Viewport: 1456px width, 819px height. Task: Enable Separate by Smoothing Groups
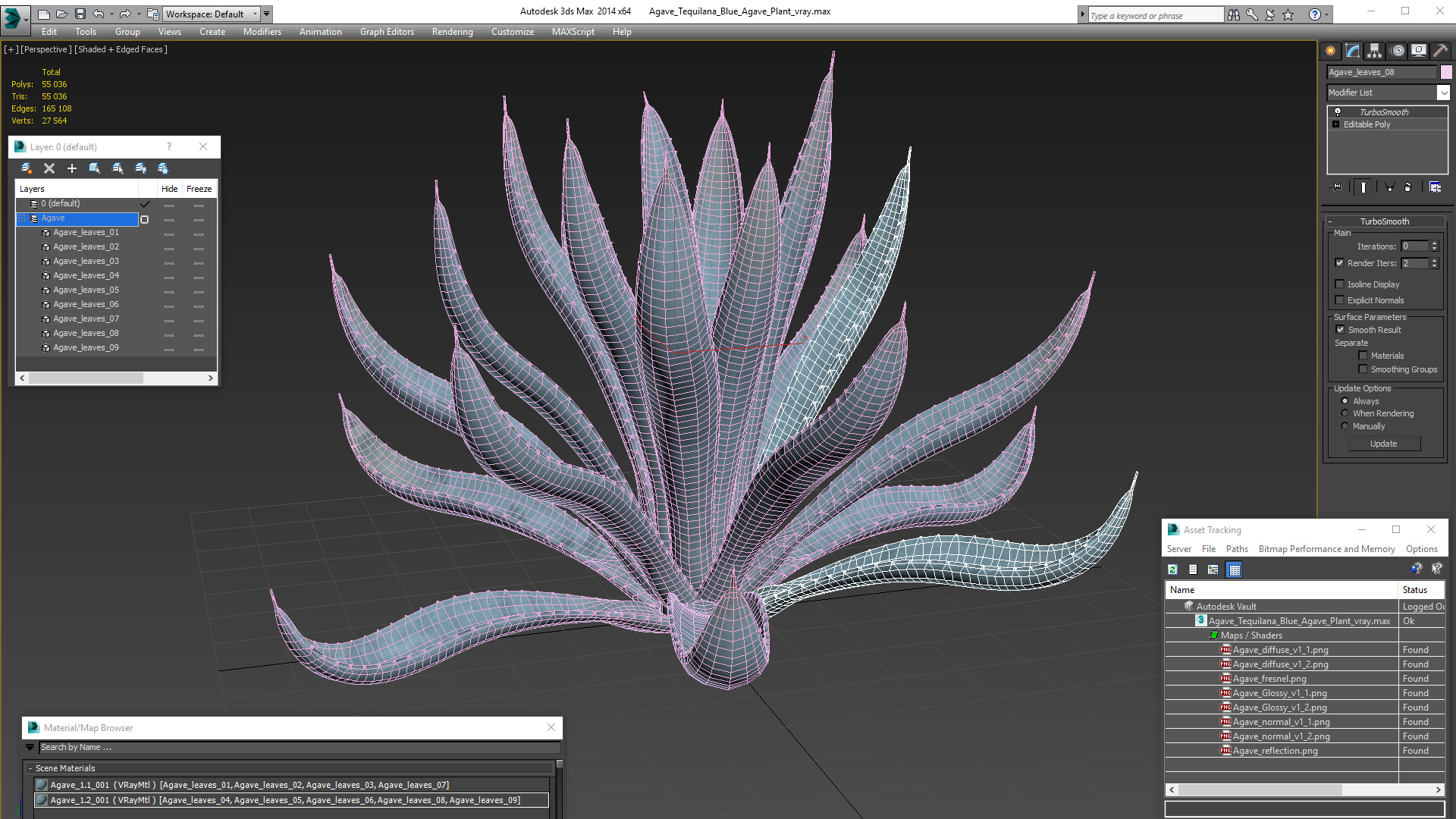click(x=1363, y=369)
